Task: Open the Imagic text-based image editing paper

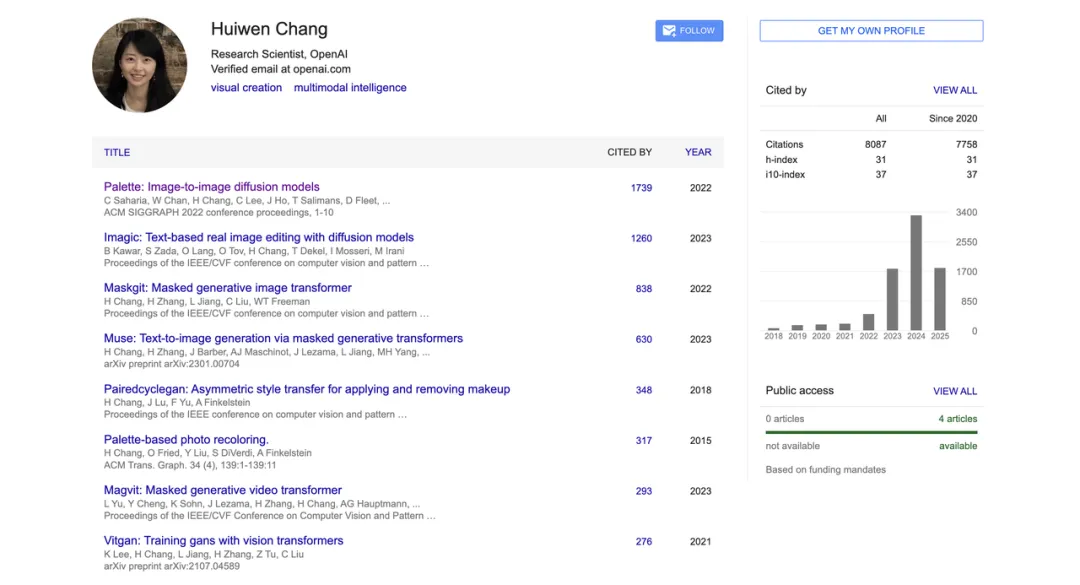Action: (x=259, y=238)
